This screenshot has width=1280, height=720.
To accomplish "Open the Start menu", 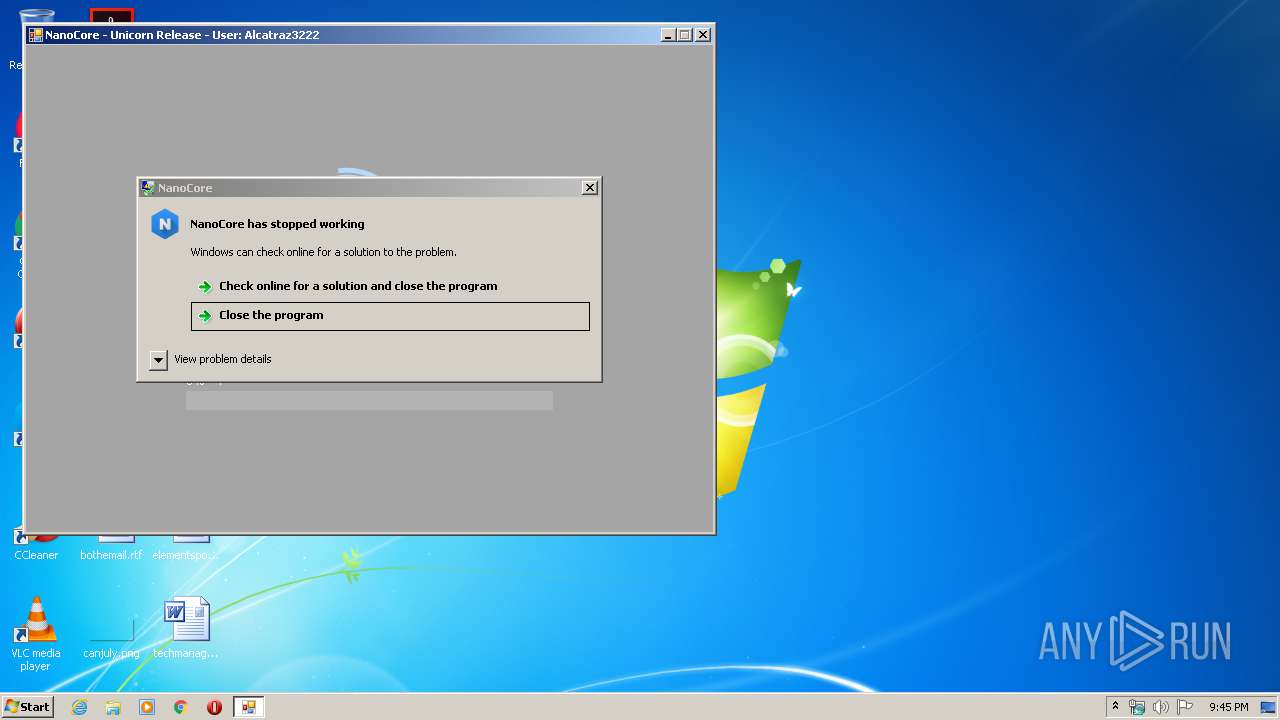I will [x=27, y=707].
